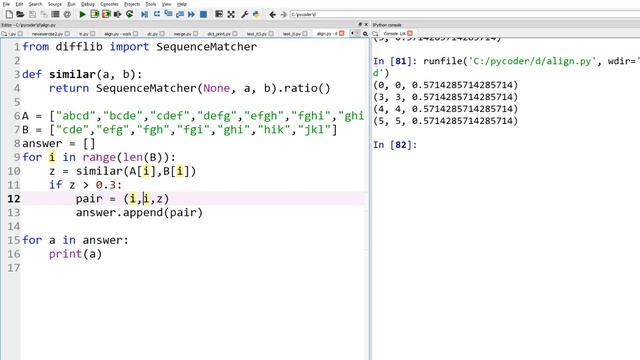Run current cell and advance
Screen dimensions: 640x360
click(x=106, y=14)
